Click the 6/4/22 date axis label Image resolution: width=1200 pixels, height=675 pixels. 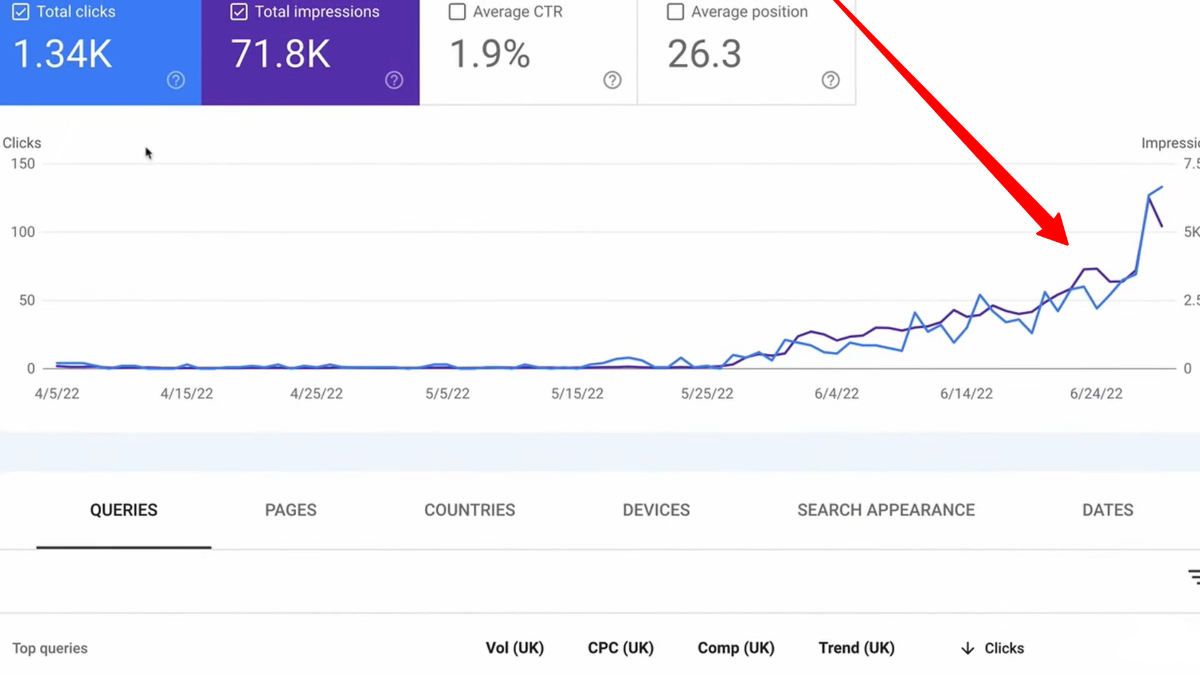point(837,394)
